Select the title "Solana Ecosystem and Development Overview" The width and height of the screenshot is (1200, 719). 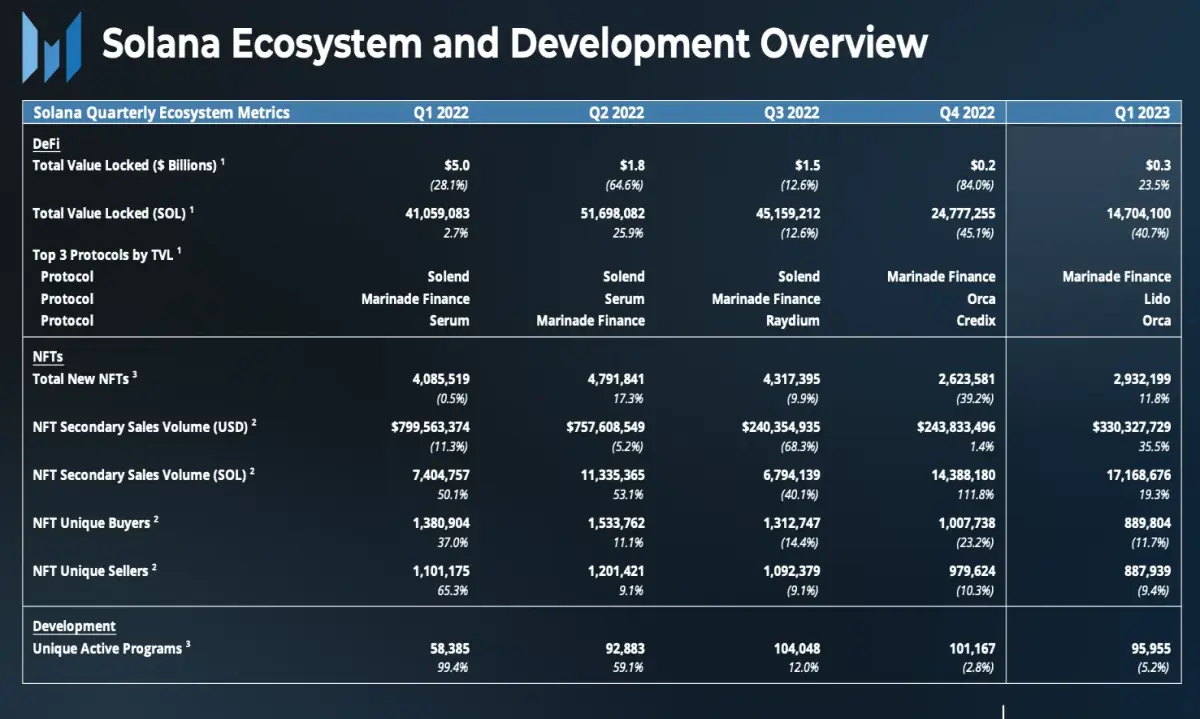pos(515,44)
